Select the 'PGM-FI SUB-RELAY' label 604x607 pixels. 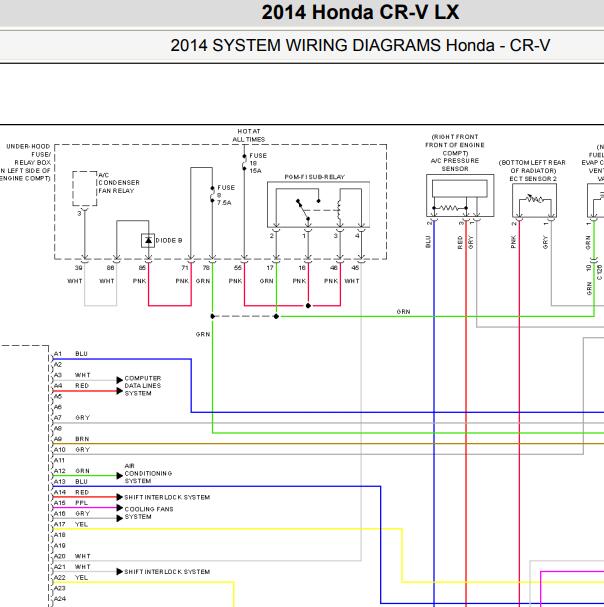pos(314,177)
